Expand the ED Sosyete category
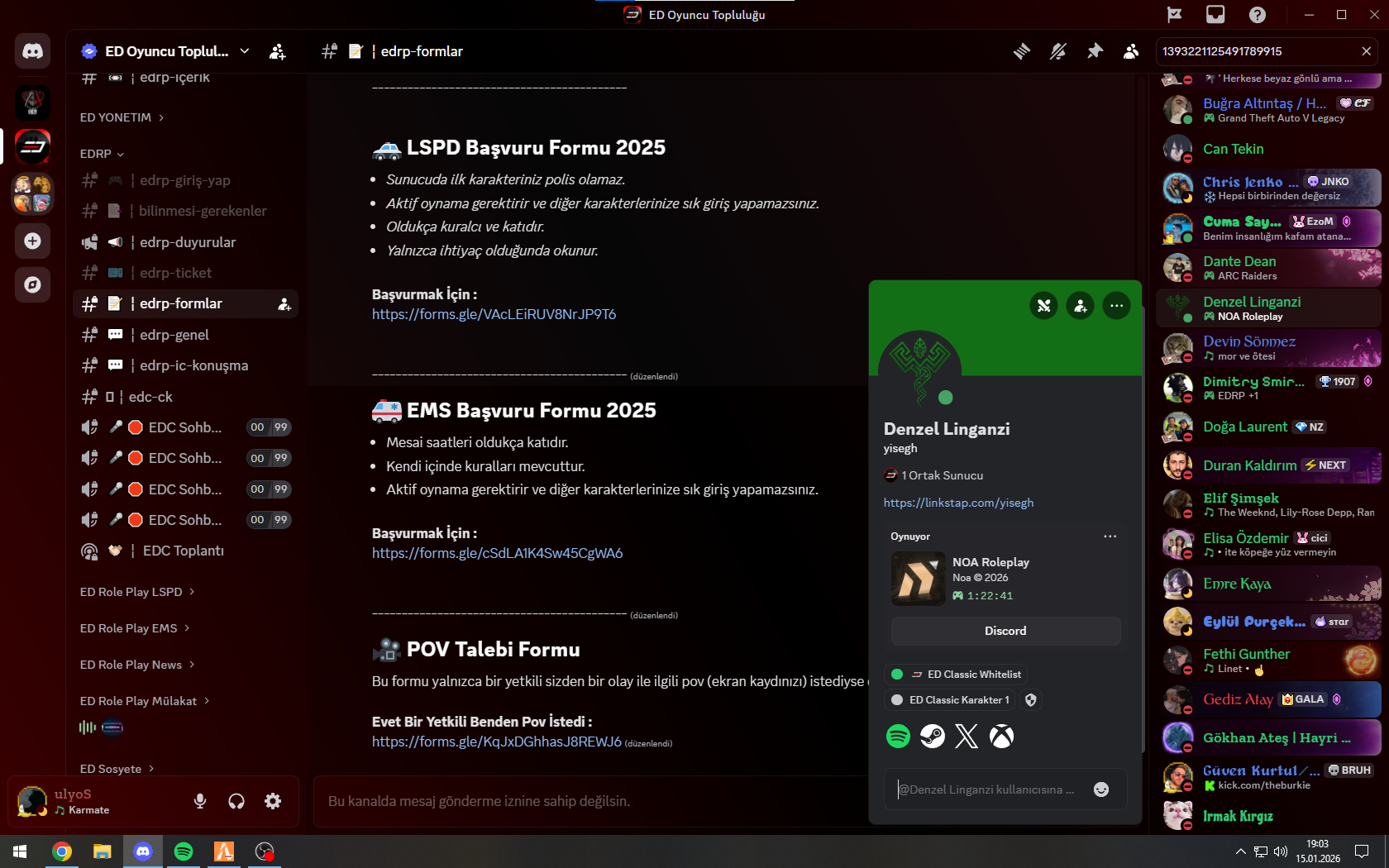Viewport: 1389px width, 868px height. (x=117, y=769)
